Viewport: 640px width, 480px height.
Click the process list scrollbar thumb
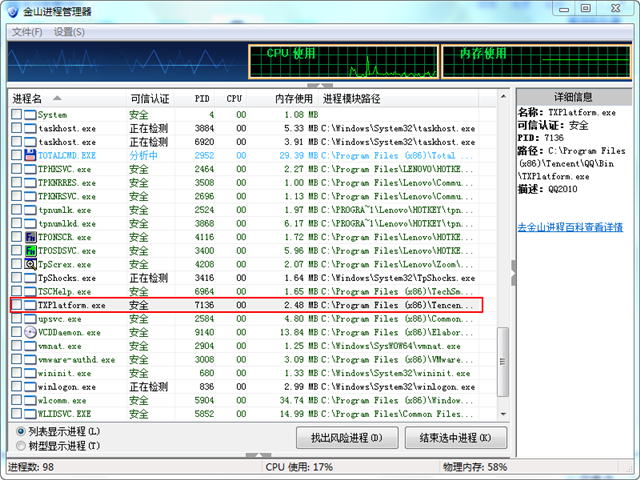coord(503,362)
